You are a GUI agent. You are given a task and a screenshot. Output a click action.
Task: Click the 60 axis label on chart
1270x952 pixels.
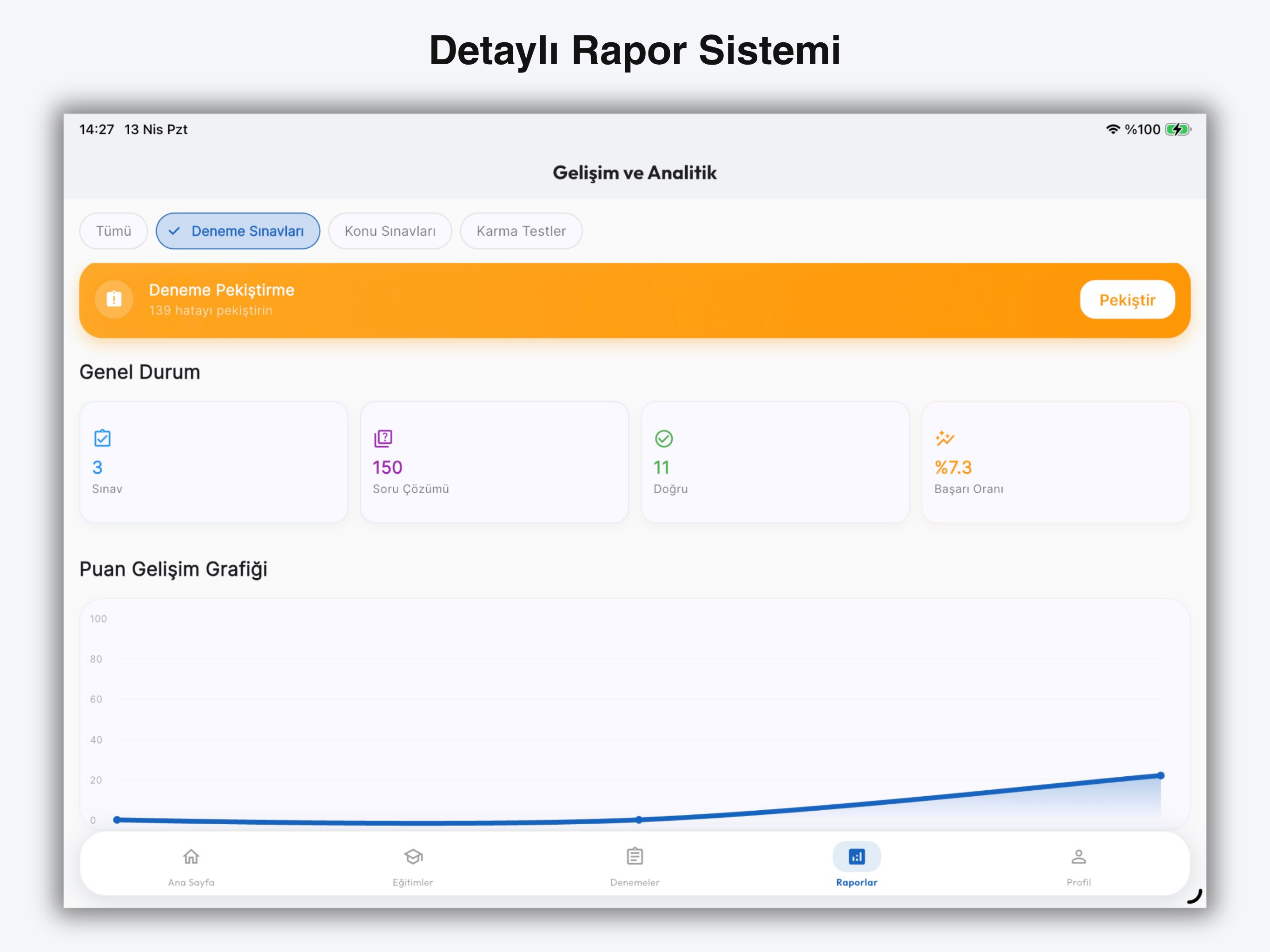point(96,700)
